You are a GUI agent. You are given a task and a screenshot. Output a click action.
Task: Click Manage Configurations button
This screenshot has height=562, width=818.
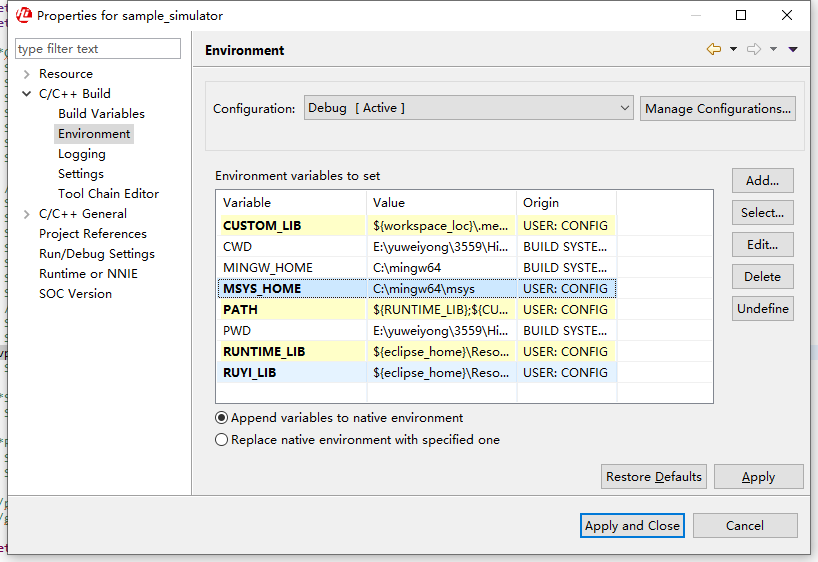click(717, 108)
